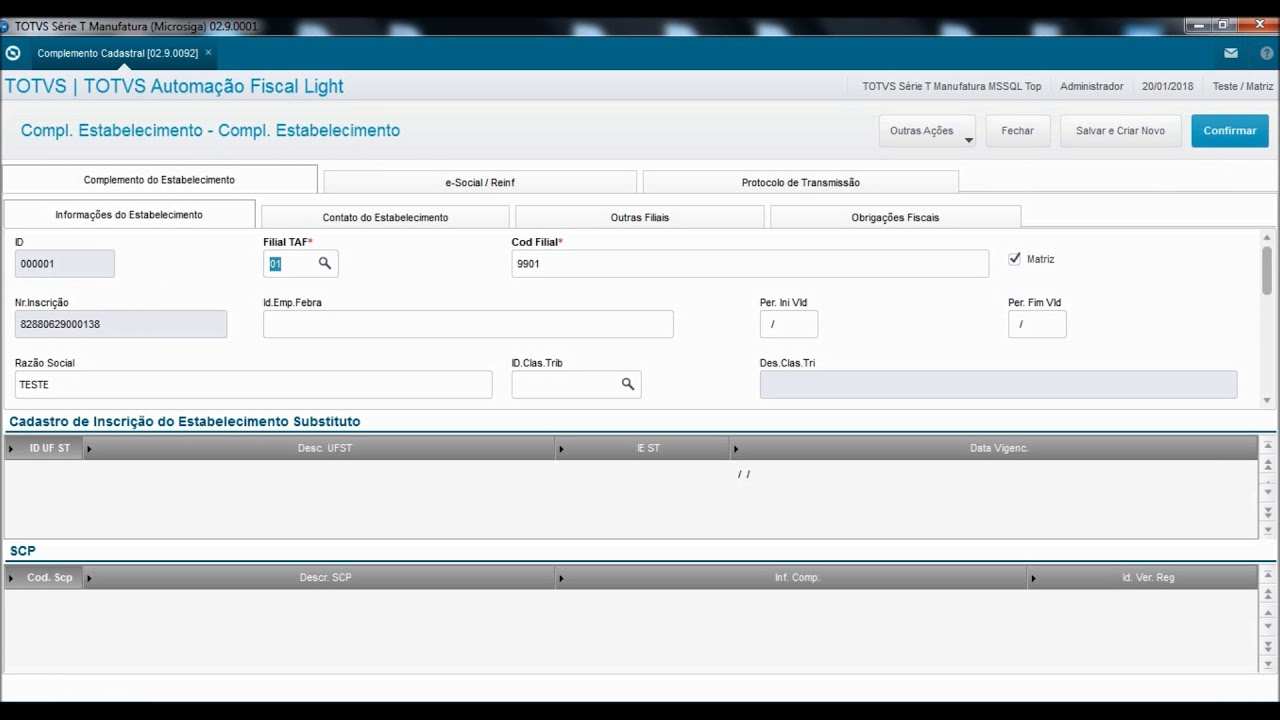This screenshot has height=720, width=1280.
Task: Click the TOTVS app icon in title bar
Action: click(x=5, y=25)
